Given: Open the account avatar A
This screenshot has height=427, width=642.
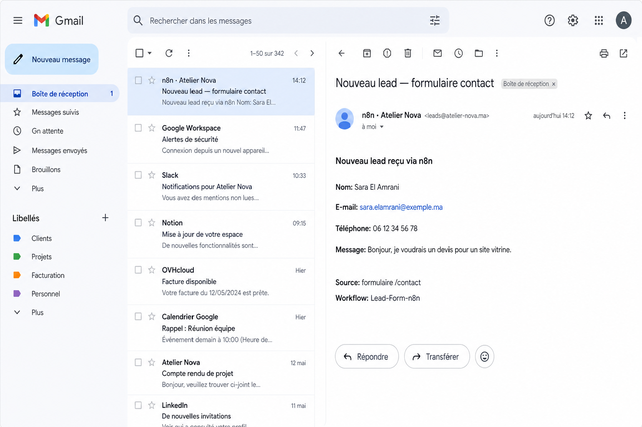Looking at the screenshot, I should click(623, 20).
